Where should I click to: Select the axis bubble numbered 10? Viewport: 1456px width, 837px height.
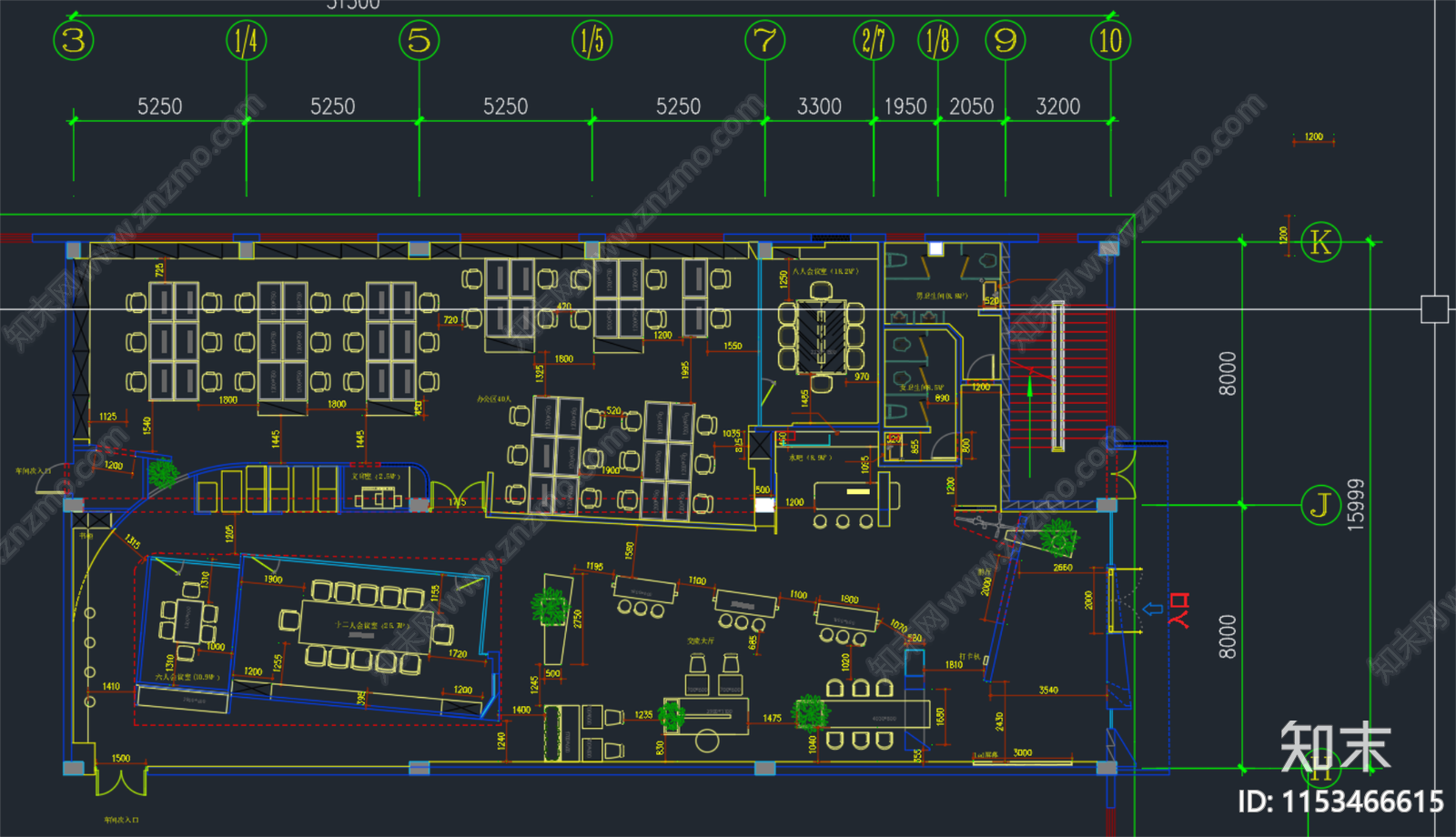coord(1110,41)
